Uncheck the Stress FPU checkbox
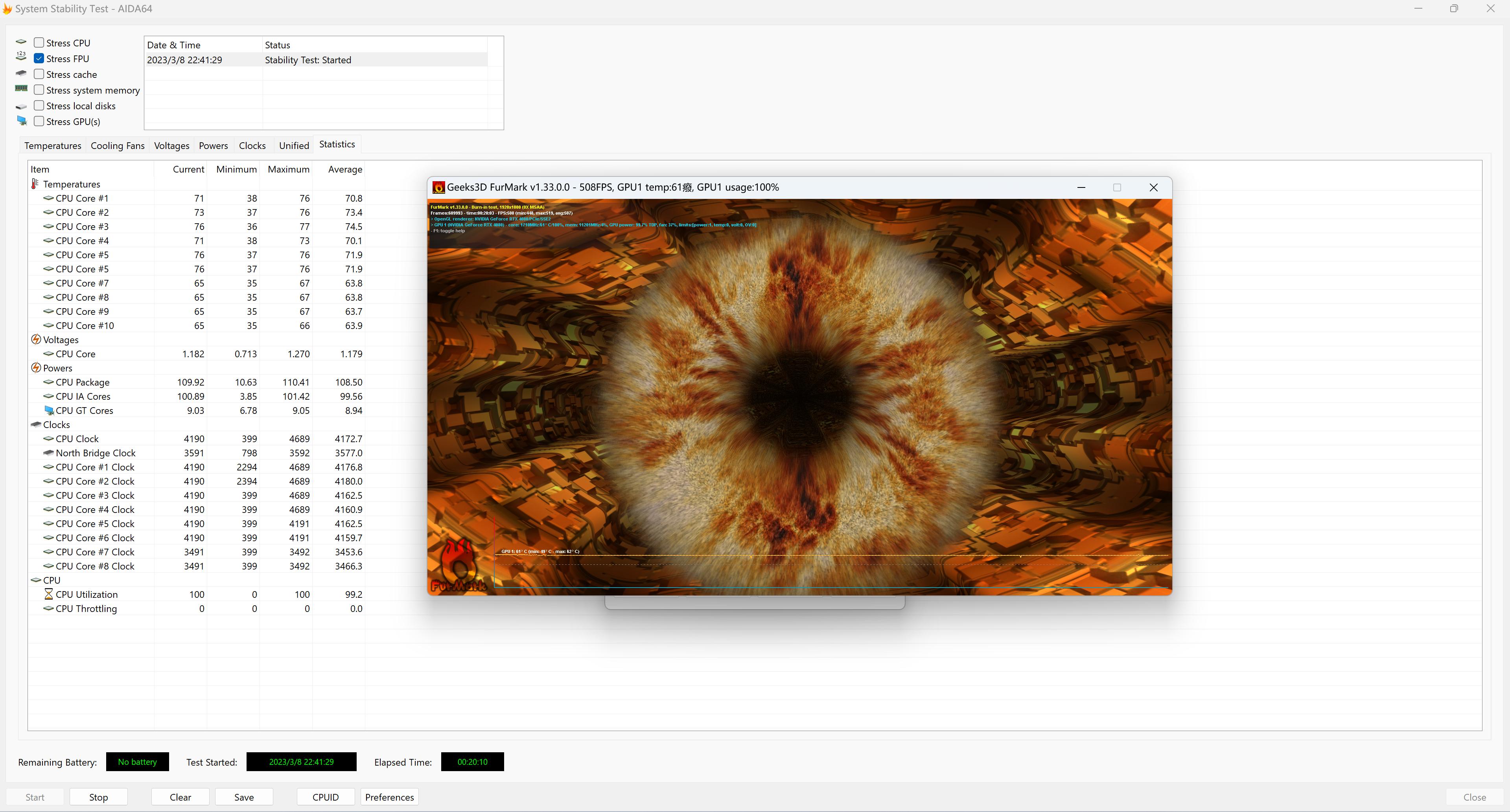Screen dimensions: 1510x812 pos(39,59)
